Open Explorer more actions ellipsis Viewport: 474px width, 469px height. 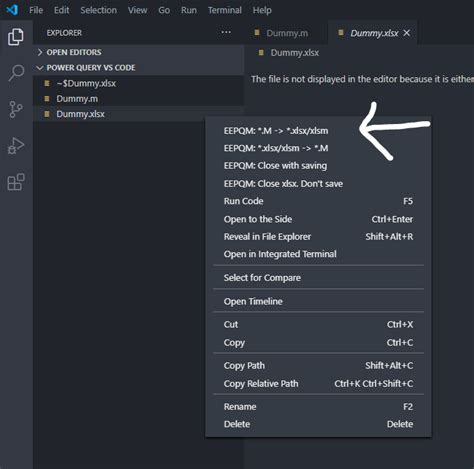tap(226, 32)
